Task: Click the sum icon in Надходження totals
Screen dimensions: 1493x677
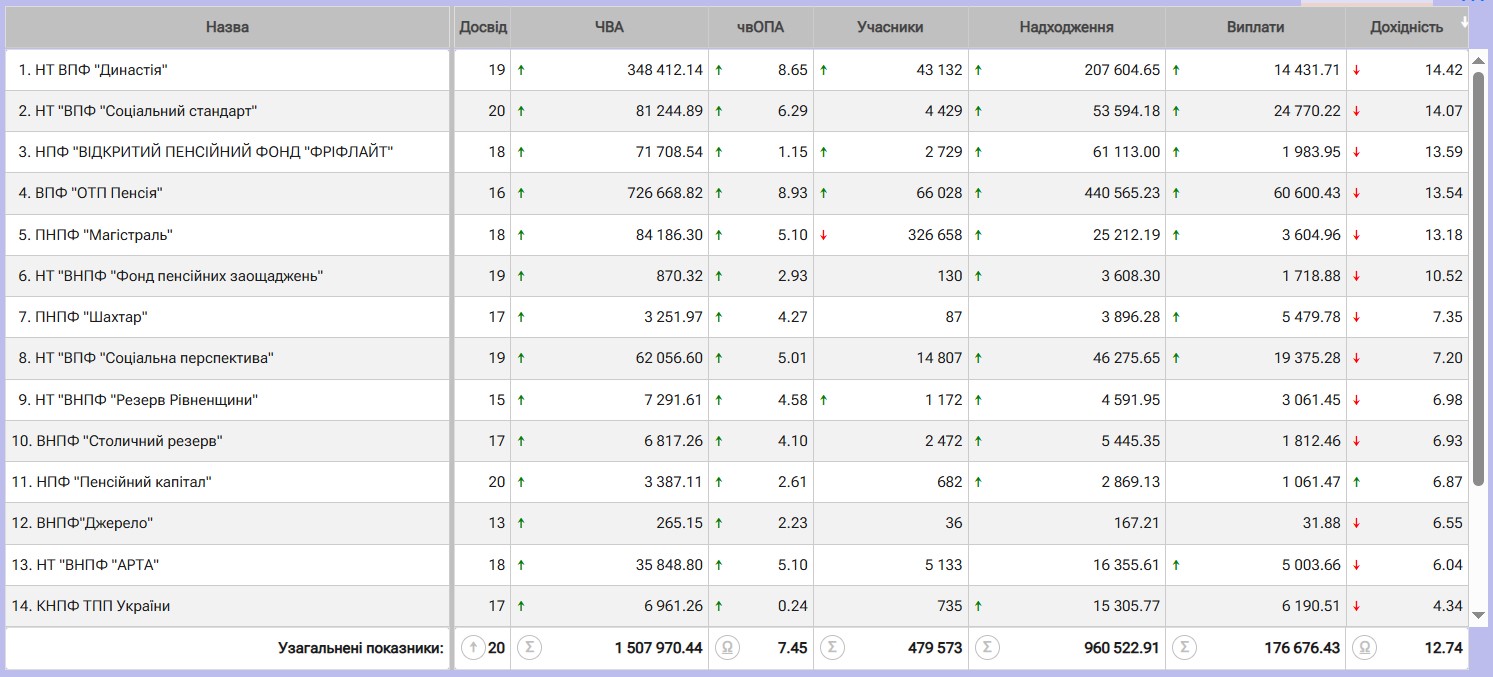Action: pos(987,648)
